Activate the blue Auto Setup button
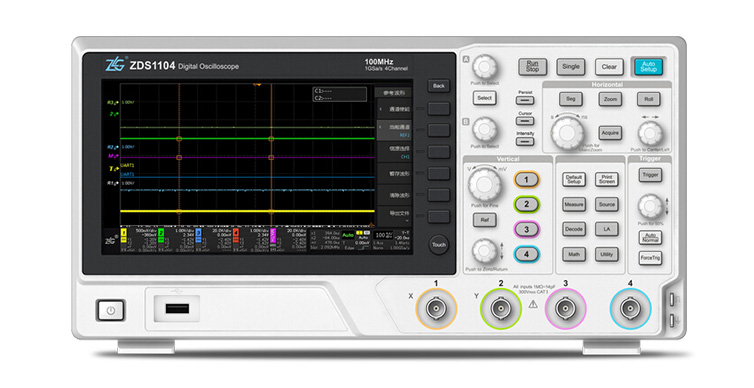Viewport: 754px width, 388px height. [648, 67]
